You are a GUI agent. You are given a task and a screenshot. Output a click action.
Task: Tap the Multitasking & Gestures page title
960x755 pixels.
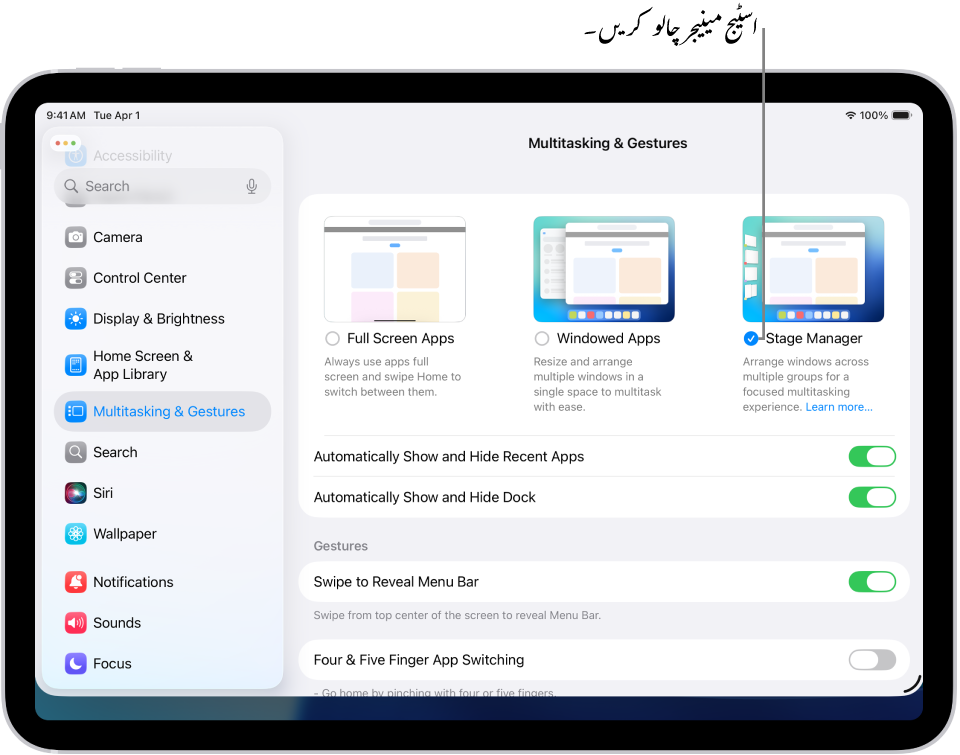pos(607,143)
